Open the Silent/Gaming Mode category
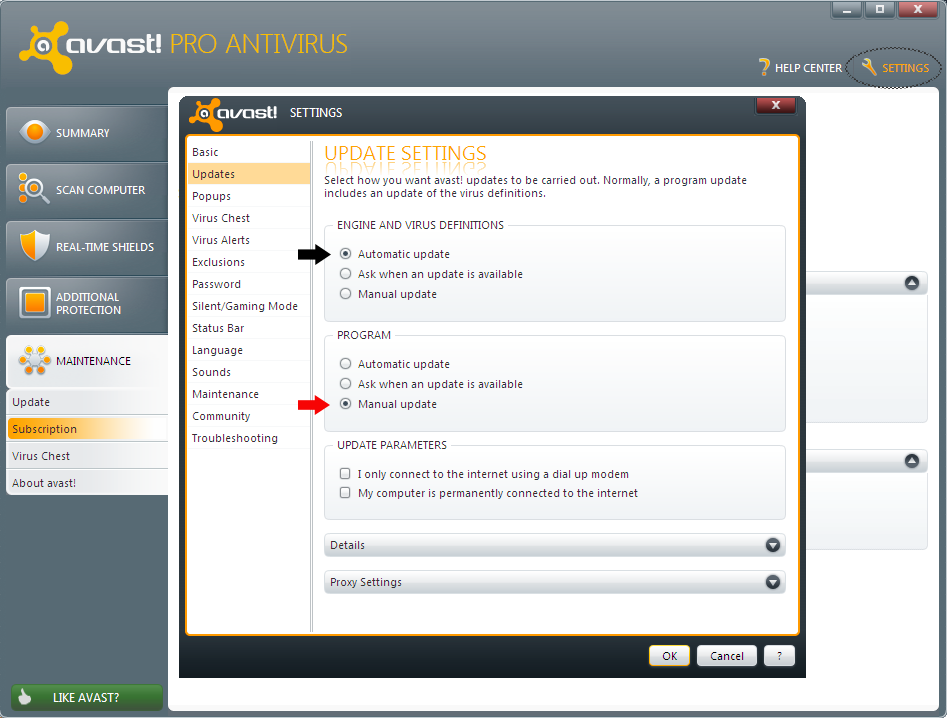 [249, 306]
